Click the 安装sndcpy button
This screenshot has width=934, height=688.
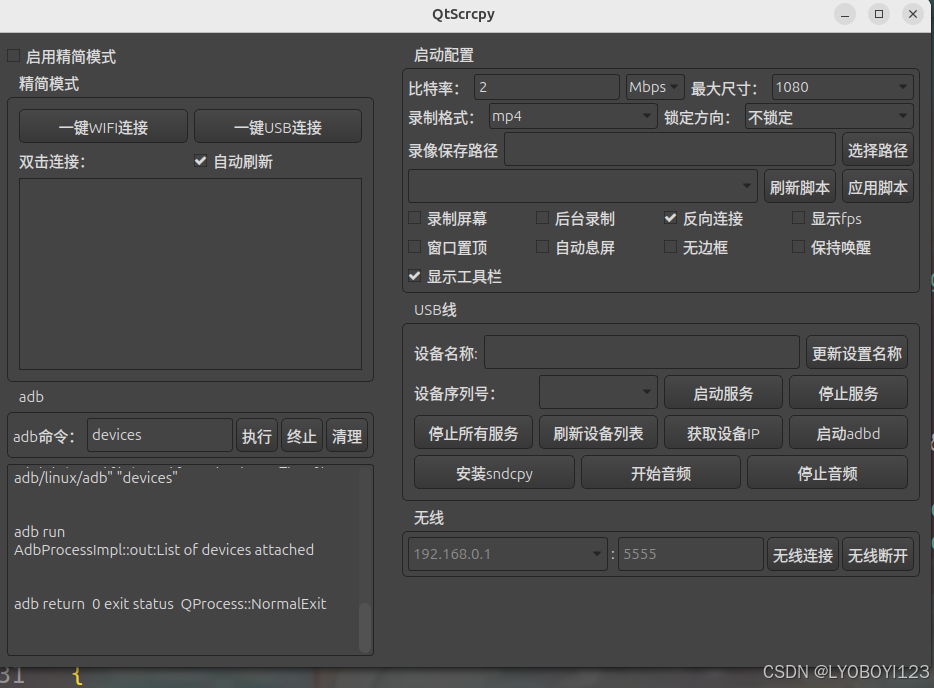tap(494, 472)
